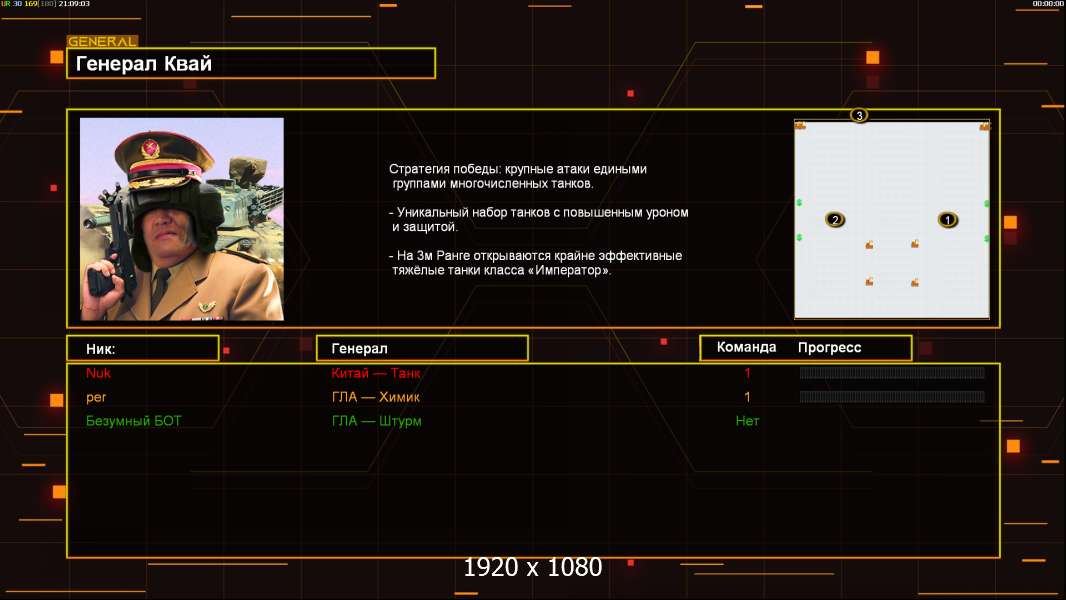Click the '1920 x 1080' resolution text
Viewport: 1066px width, 600px height.
click(533, 567)
